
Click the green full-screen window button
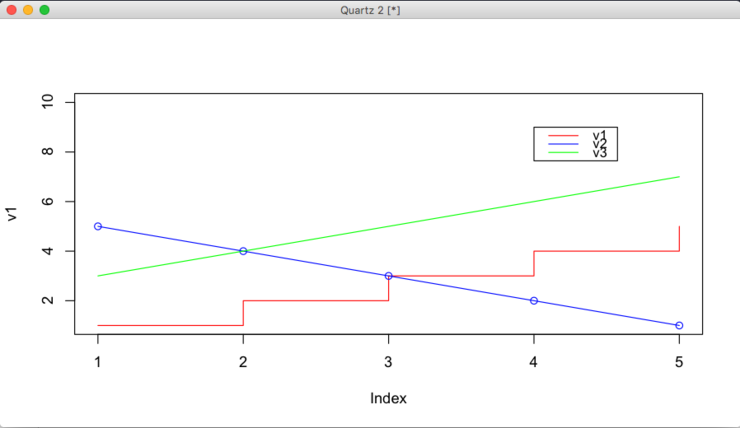(44, 9)
